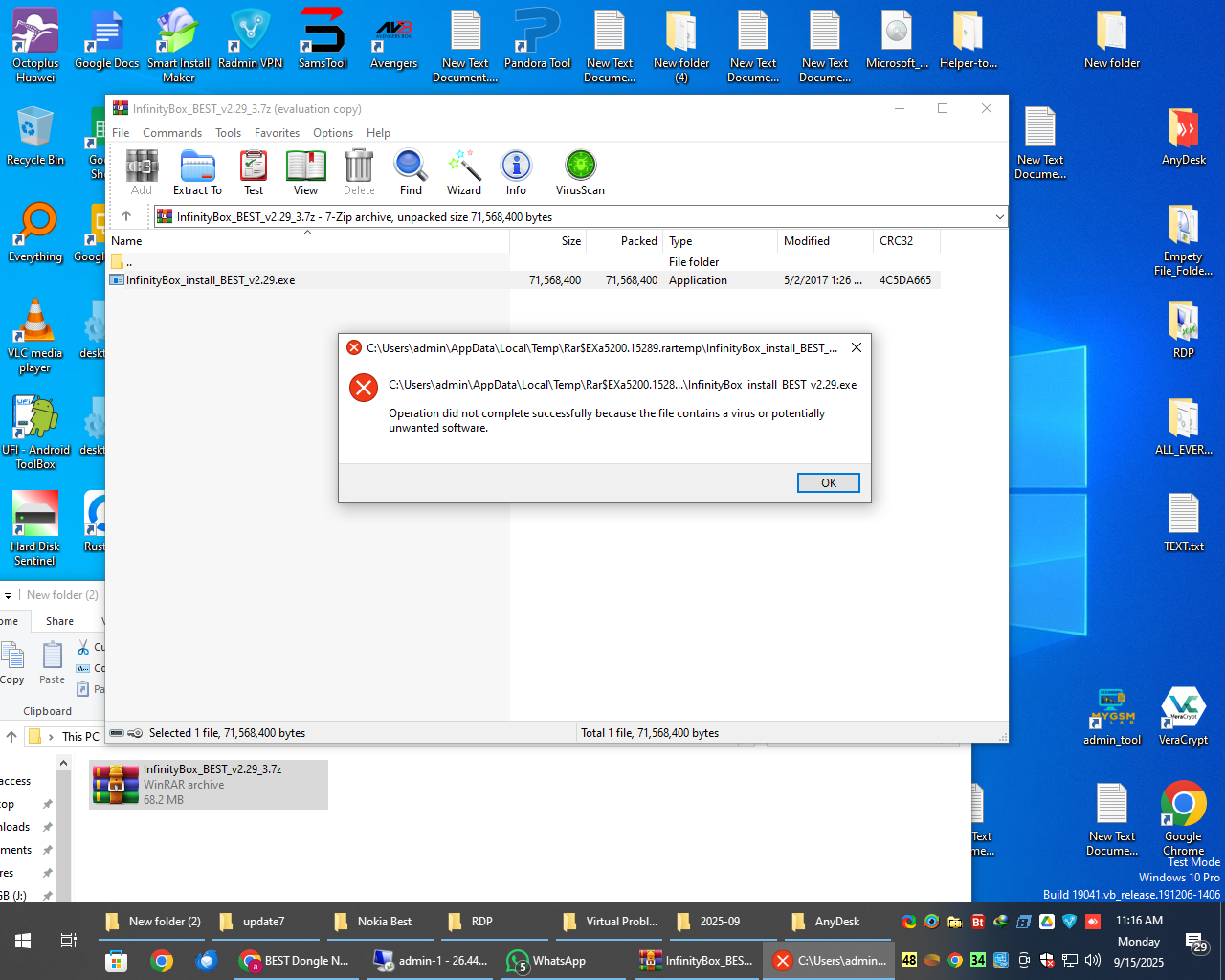Expand the WinRAR archive path dropdown
Viewport: 1225px width, 980px height.
click(999, 217)
